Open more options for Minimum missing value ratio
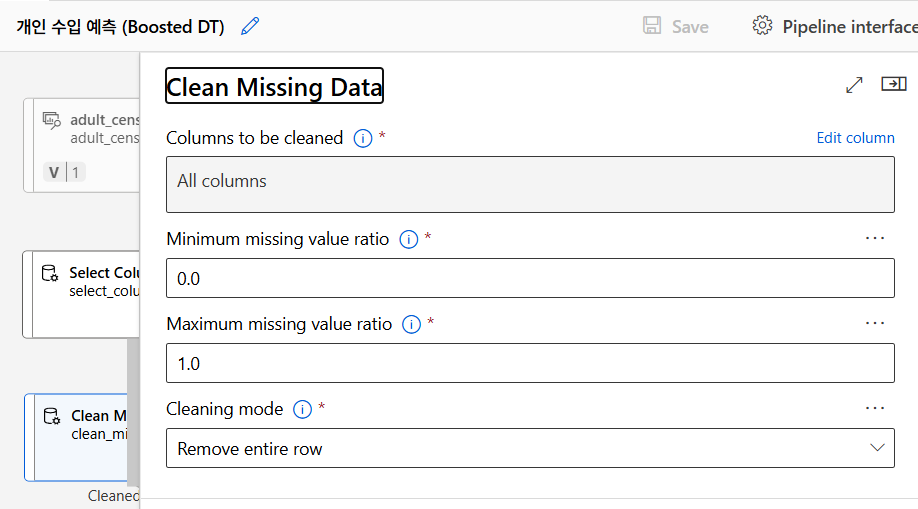This screenshot has width=918, height=509. [875, 239]
